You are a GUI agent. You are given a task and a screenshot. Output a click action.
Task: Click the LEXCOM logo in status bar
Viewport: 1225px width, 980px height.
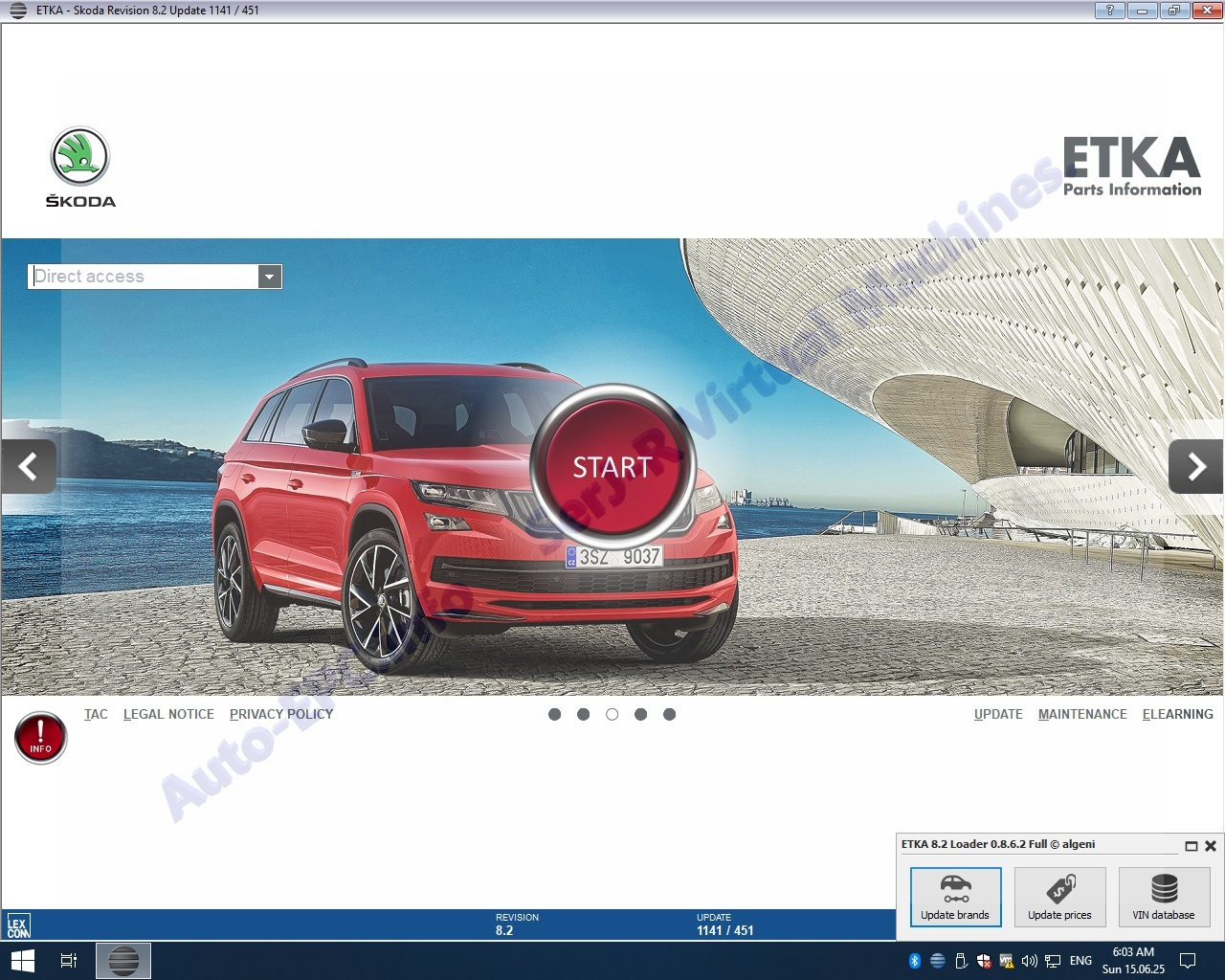tap(18, 926)
